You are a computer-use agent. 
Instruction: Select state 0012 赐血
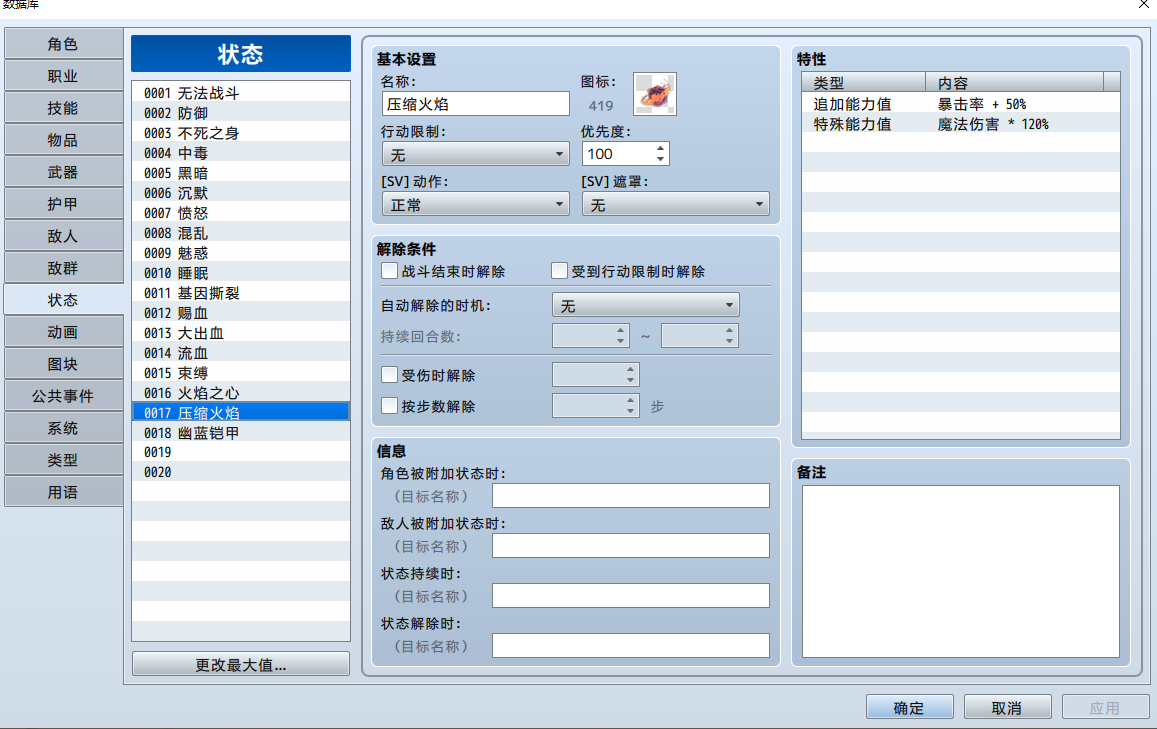point(241,312)
